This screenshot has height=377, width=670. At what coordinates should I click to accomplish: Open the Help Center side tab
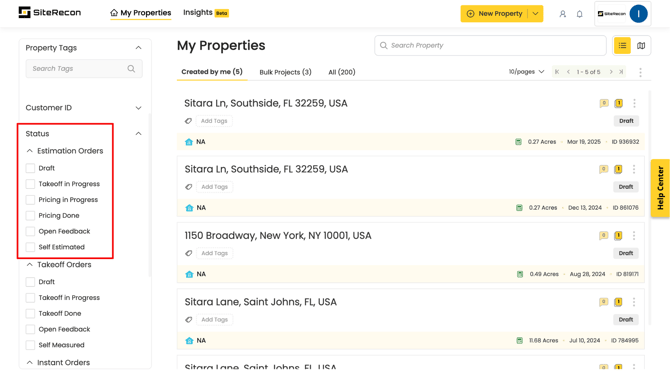(x=660, y=188)
